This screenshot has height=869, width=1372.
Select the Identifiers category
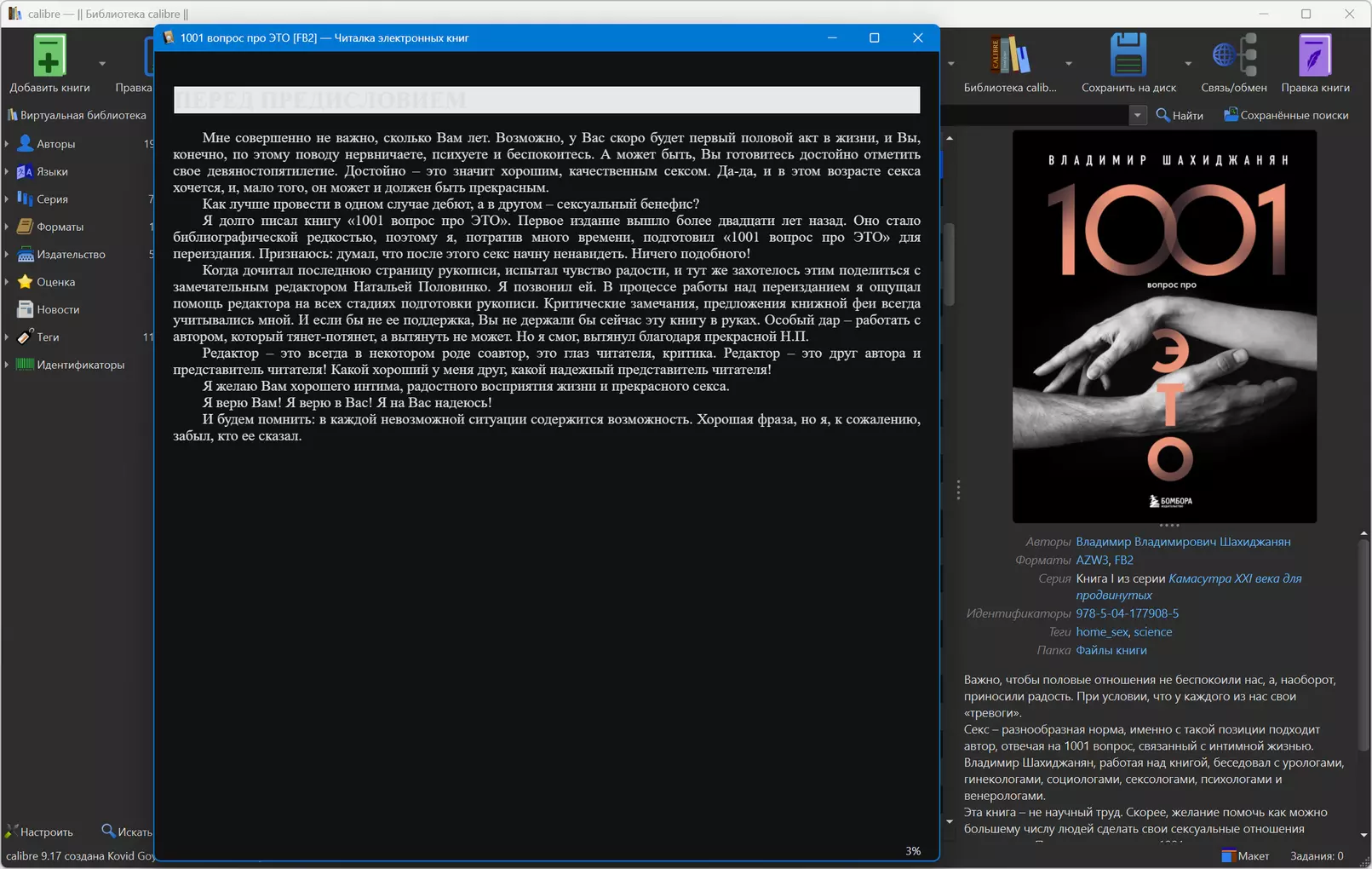[x=80, y=365]
